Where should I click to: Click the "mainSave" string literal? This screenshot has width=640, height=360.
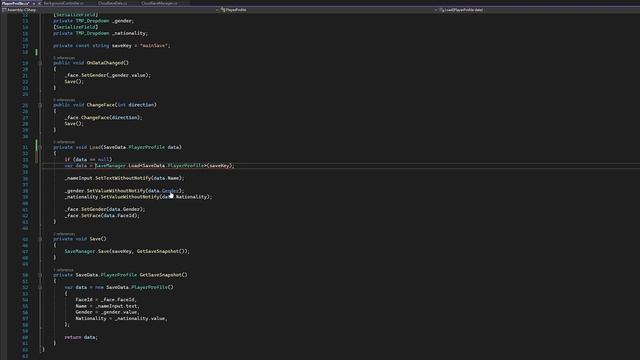[153, 46]
